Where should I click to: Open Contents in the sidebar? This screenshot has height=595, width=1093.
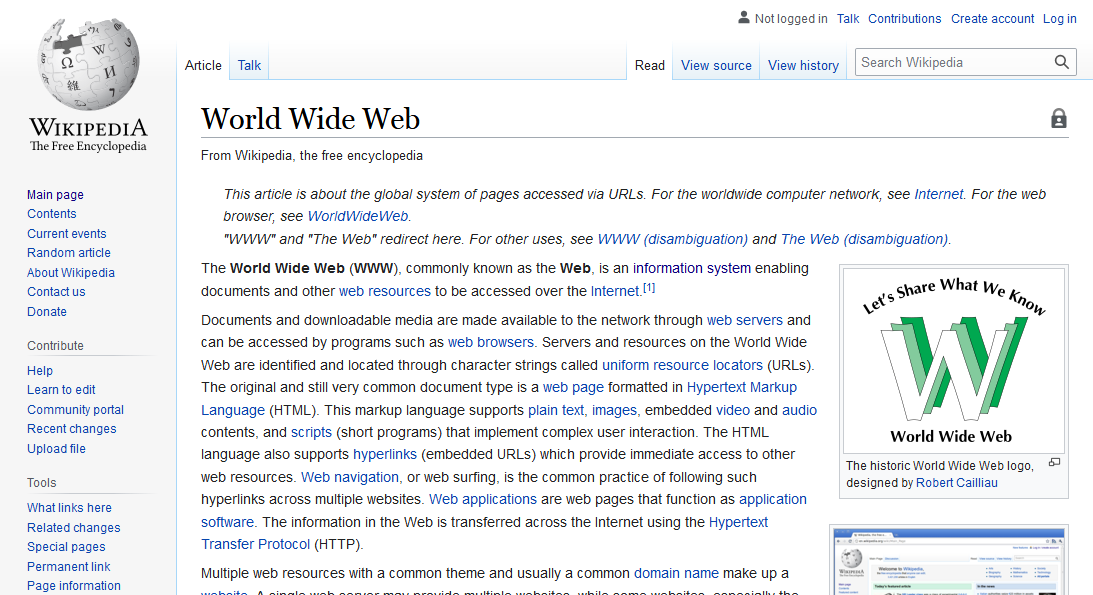pos(52,214)
